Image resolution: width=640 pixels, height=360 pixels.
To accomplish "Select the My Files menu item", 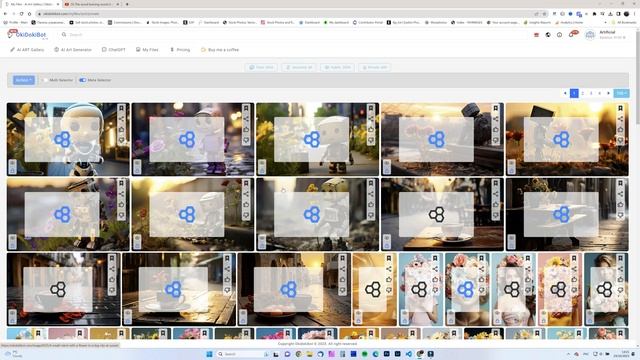I will [147, 50].
